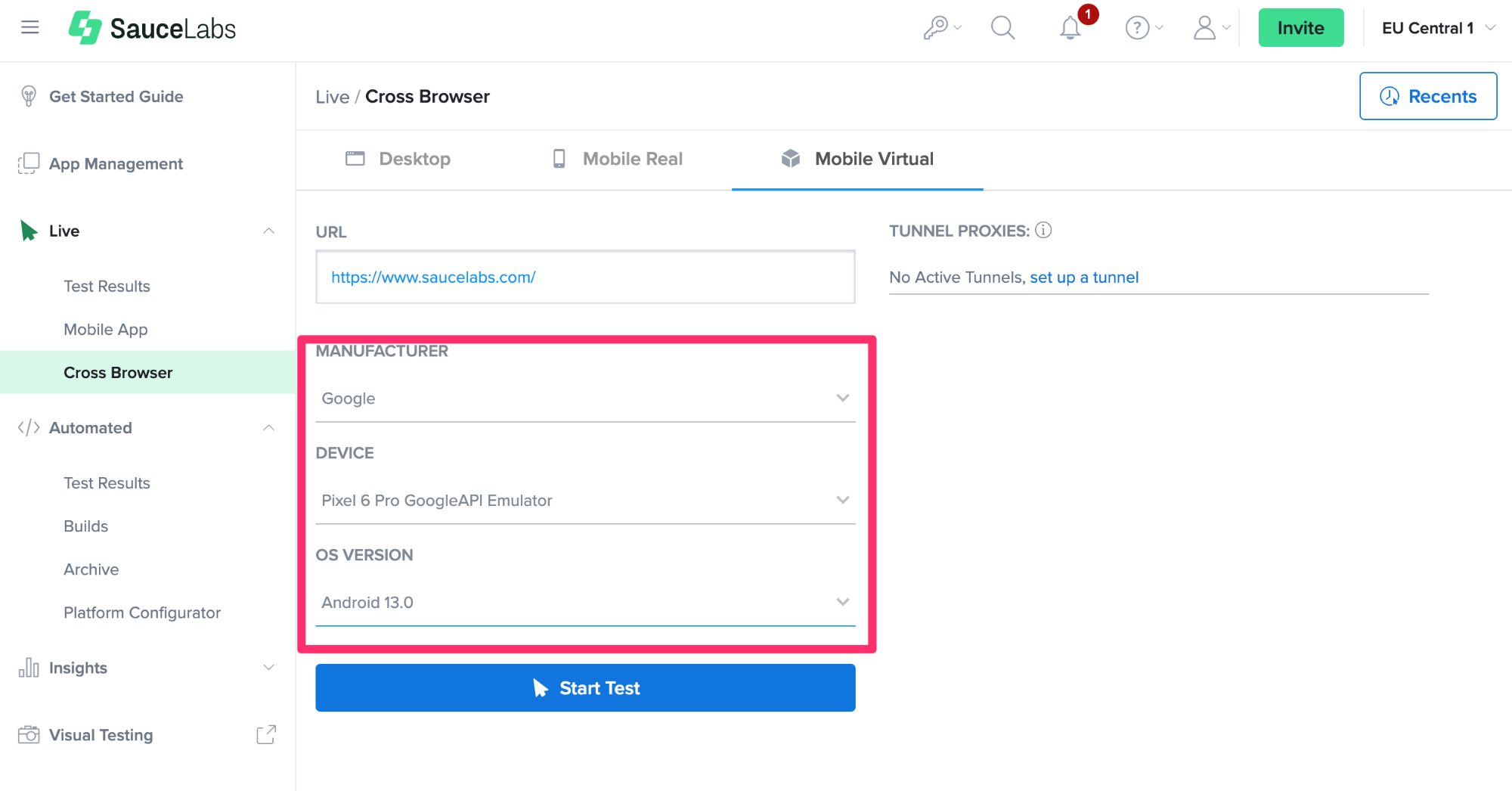Click the Recents label text
The width and height of the screenshot is (1512, 791).
(1442, 96)
